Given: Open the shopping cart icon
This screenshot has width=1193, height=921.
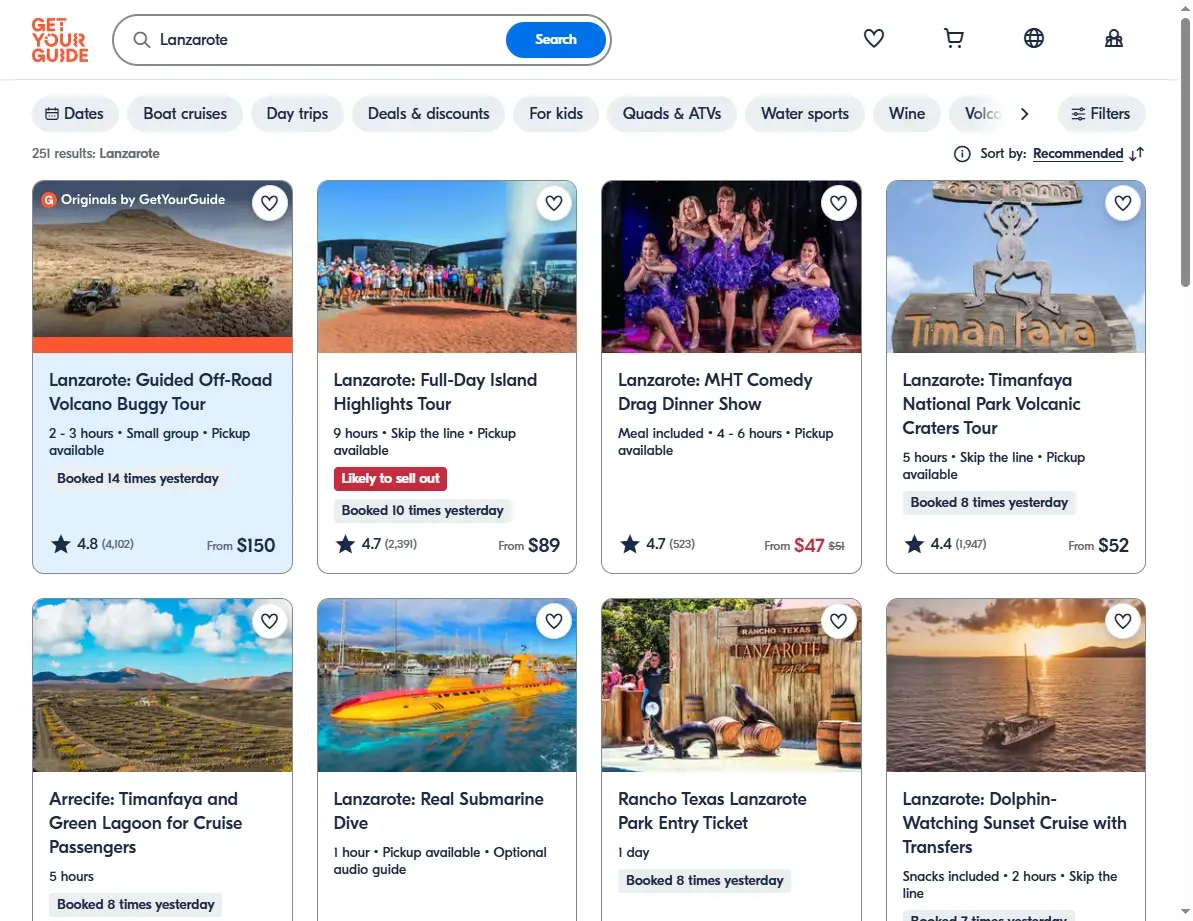Looking at the screenshot, I should point(953,38).
